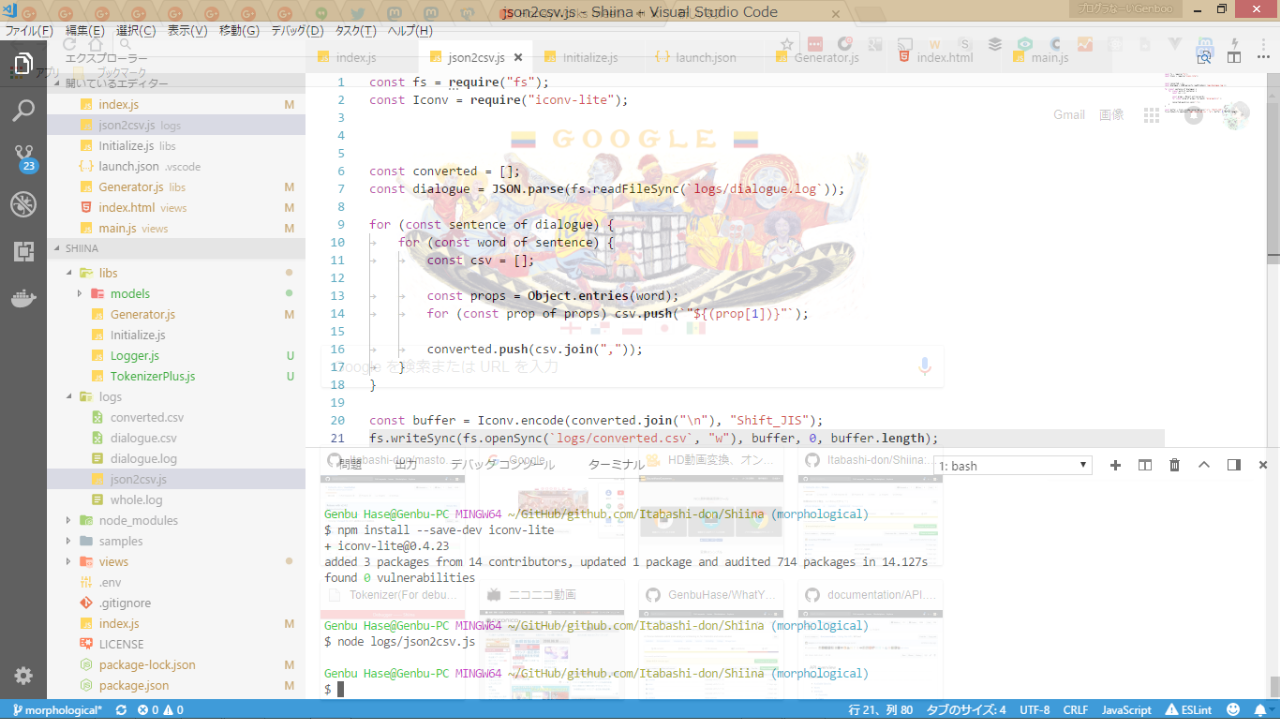
Task: Open the Docker view in activity bar
Action: (23, 299)
